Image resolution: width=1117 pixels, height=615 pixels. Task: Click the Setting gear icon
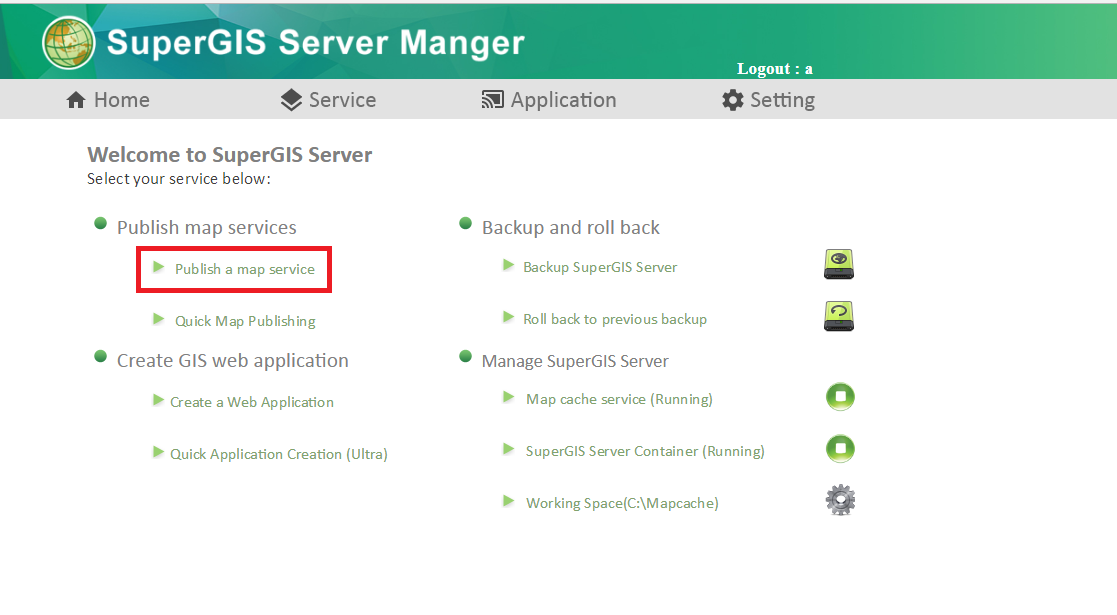[x=732, y=100]
